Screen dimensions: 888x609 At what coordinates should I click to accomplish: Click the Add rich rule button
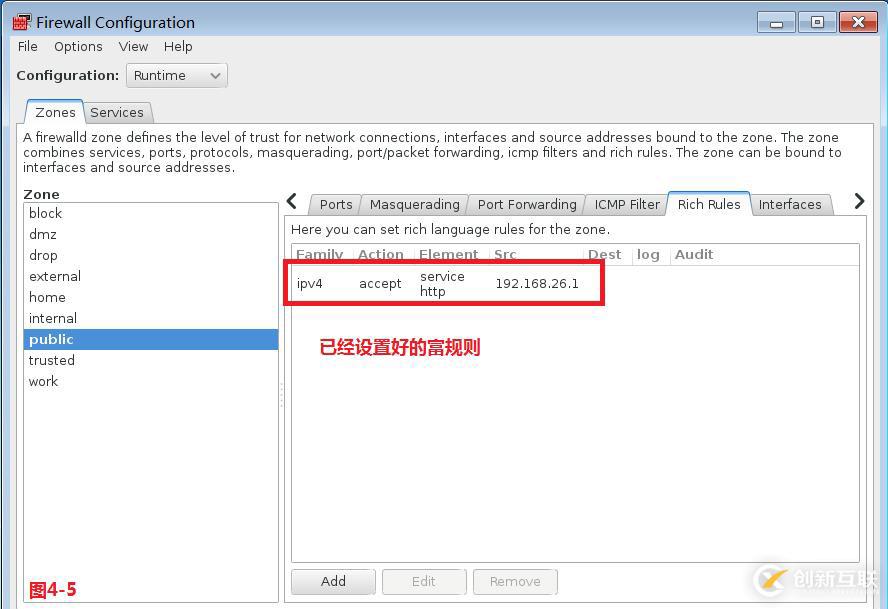point(333,581)
